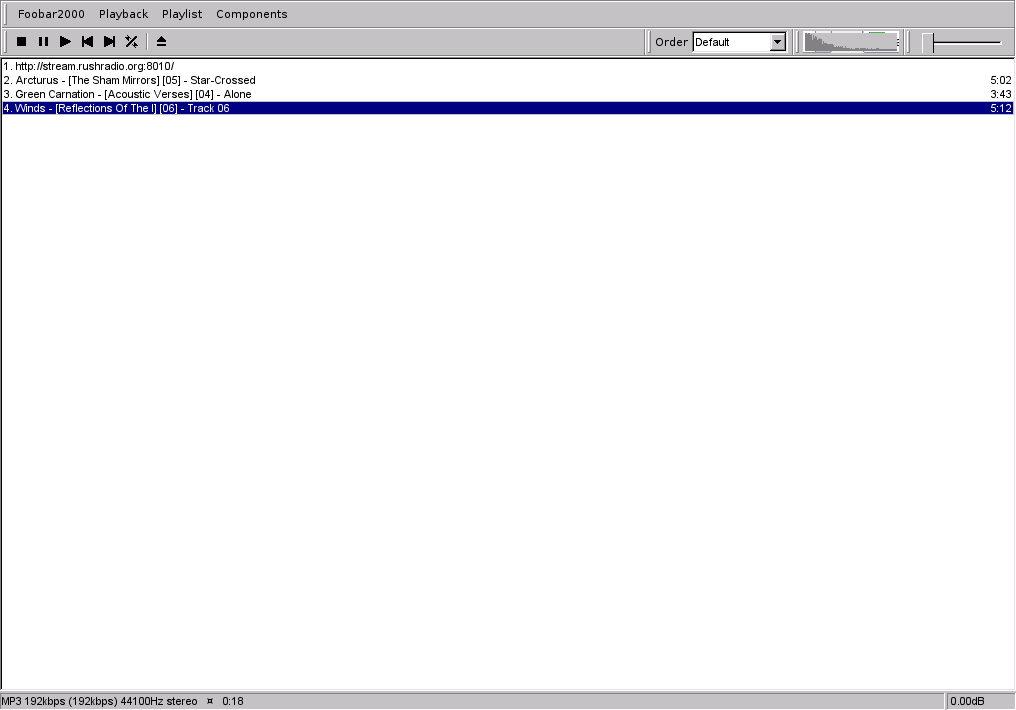1016x710 pixels.
Task: Change Default playback order
Action: coord(738,42)
